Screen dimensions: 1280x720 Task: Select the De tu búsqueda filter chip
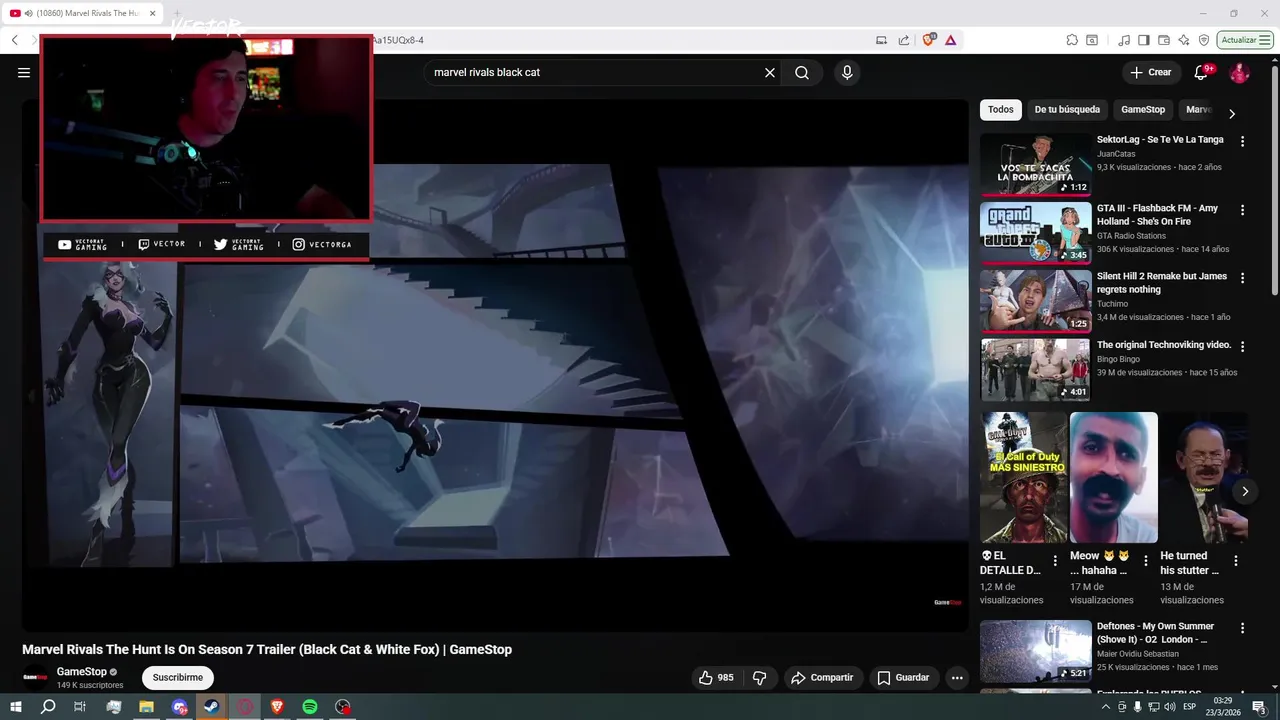pyautogui.click(x=1067, y=110)
